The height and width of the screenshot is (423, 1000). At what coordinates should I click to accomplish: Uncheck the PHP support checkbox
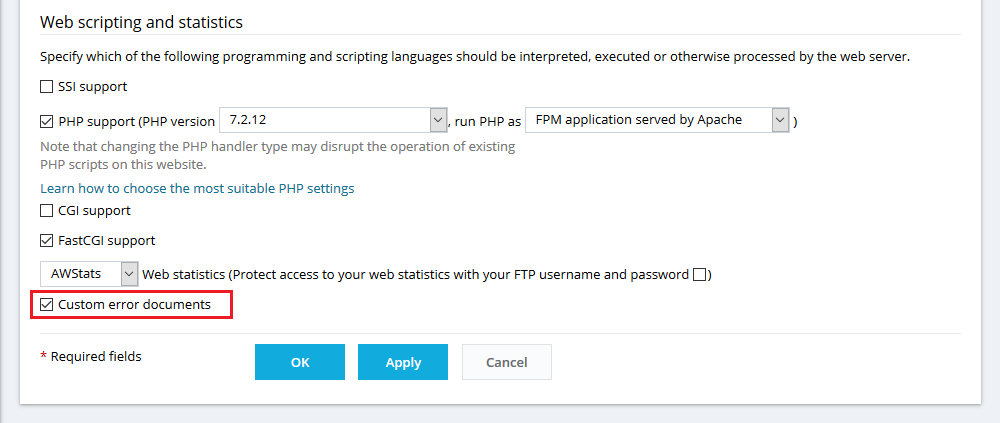(47, 122)
